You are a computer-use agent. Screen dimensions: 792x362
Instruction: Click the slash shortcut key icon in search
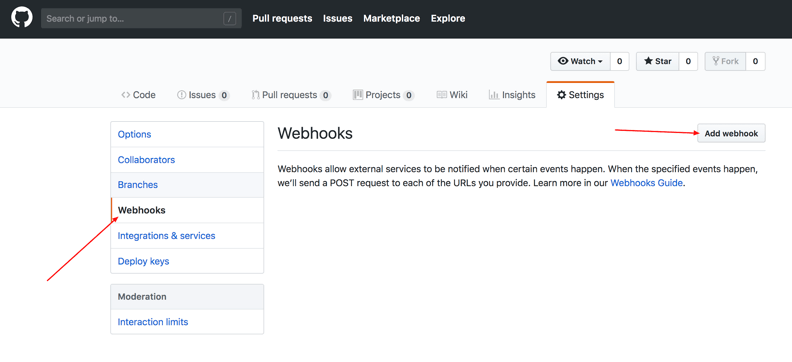[x=230, y=19]
